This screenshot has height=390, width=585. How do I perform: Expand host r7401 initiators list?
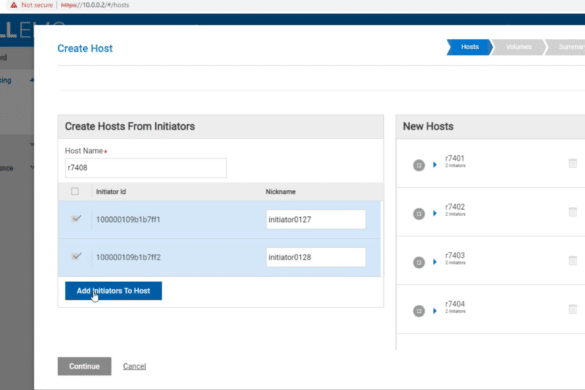click(x=435, y=165)
